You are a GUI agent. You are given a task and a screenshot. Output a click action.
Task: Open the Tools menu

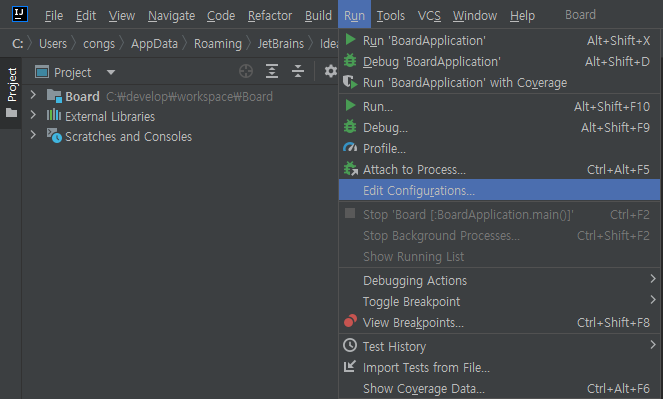tap(391, 16)
